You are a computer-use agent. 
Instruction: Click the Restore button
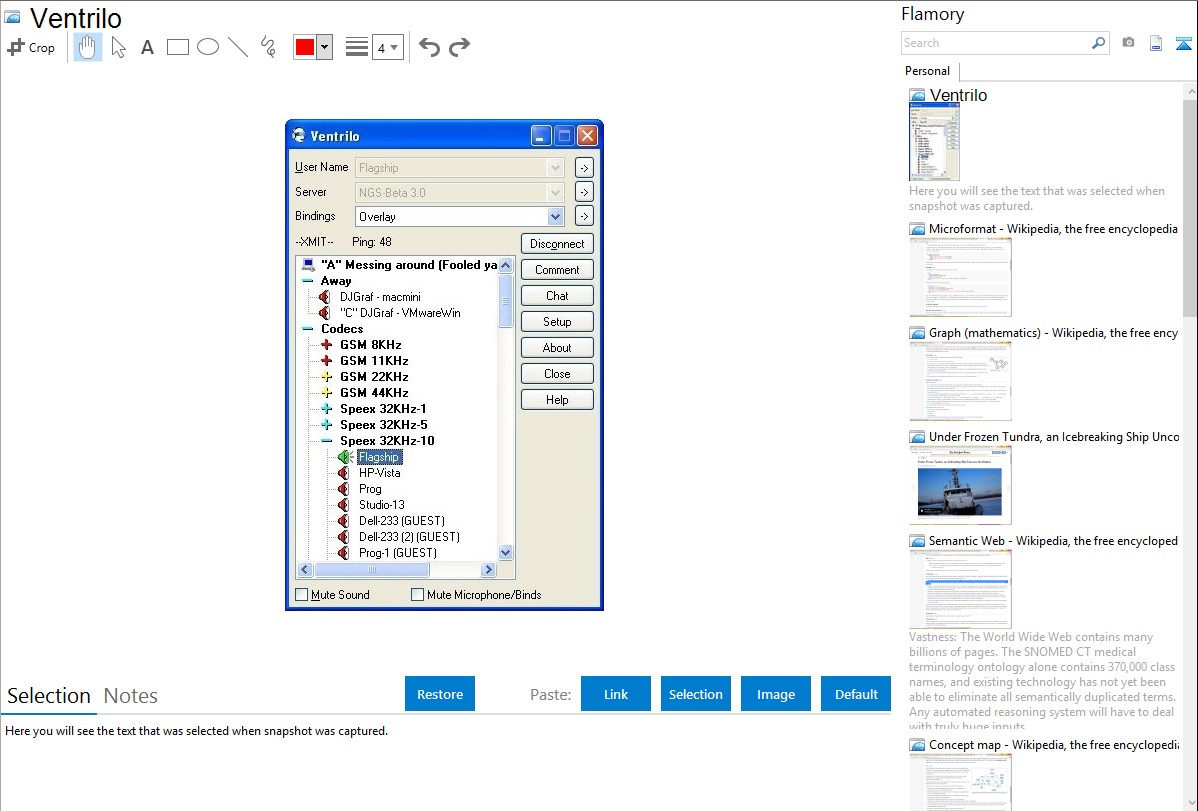440,694
